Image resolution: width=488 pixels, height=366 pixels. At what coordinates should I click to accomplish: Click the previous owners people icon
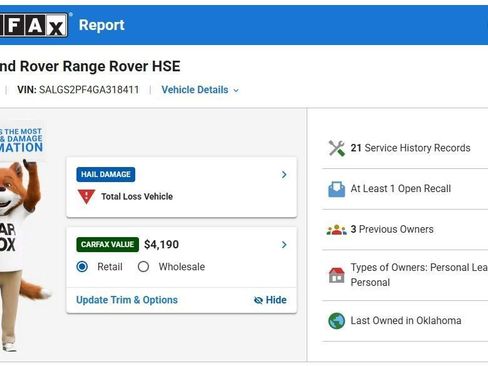pos(337,230)
